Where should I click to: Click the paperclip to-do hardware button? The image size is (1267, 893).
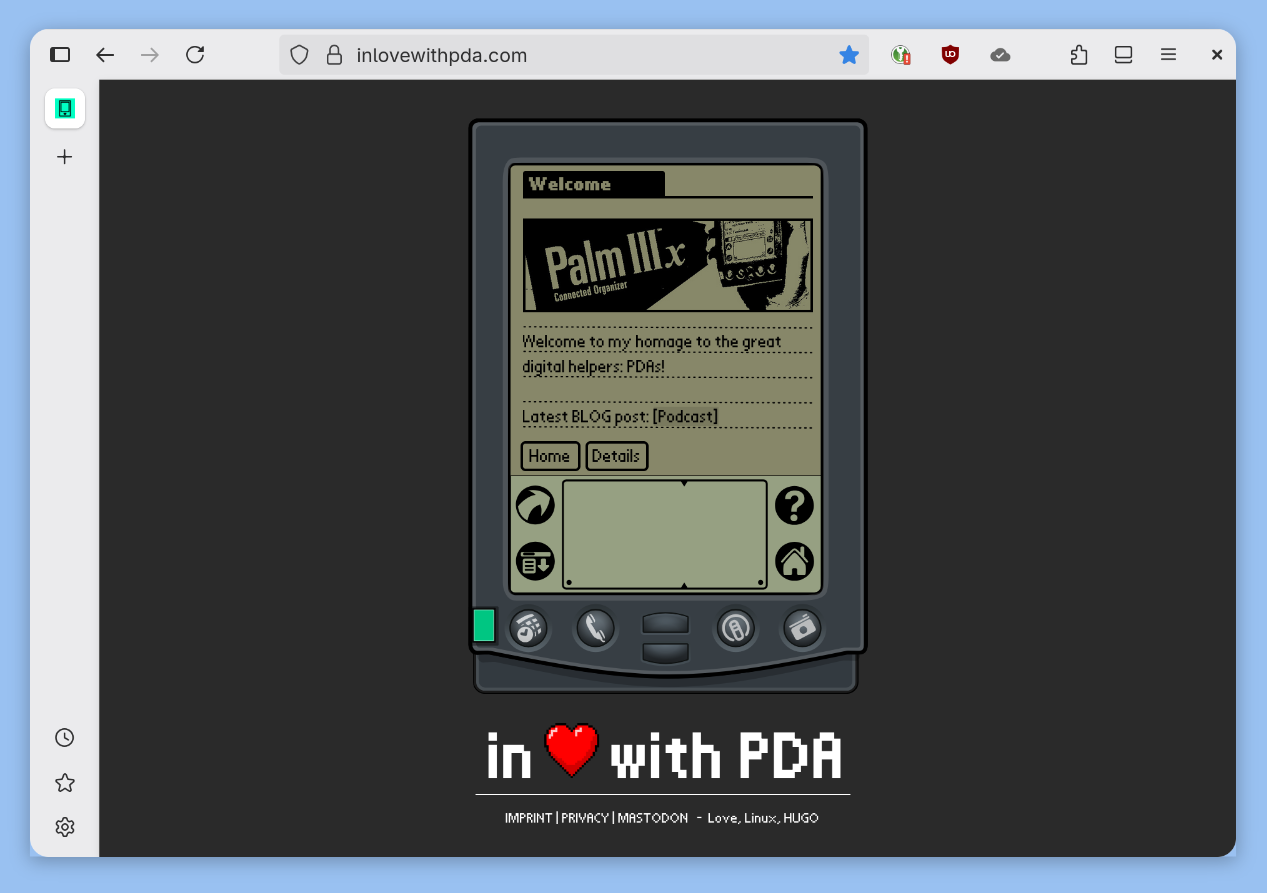click(x=735, y=628)
